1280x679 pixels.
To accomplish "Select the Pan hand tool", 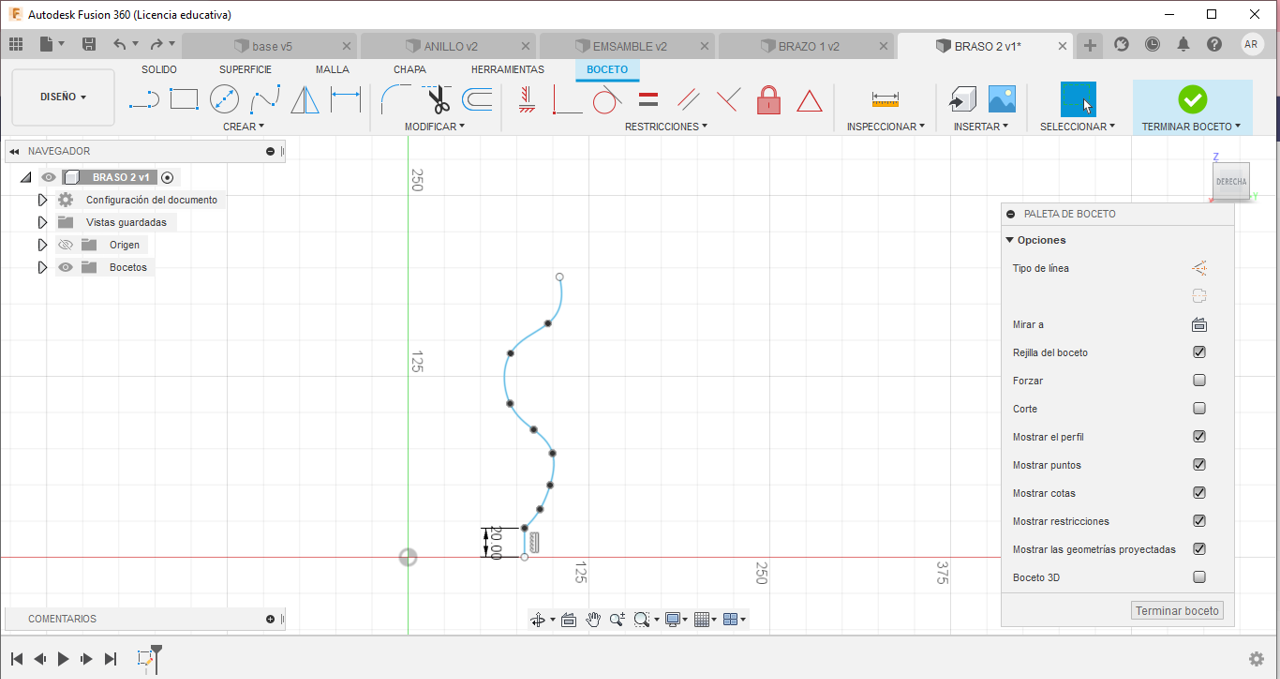I will [x=593, y=619].
